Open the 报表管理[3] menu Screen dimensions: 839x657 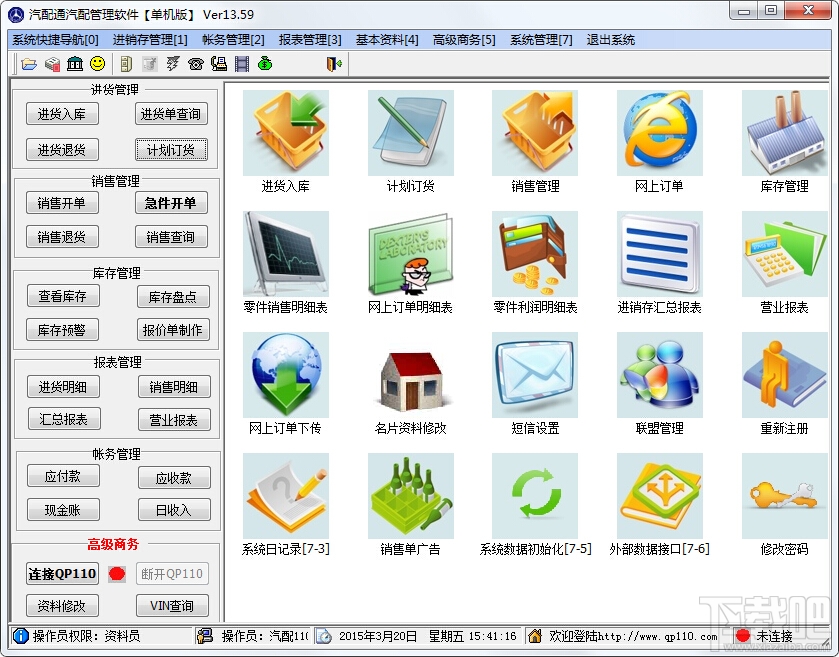click(310, 40)
